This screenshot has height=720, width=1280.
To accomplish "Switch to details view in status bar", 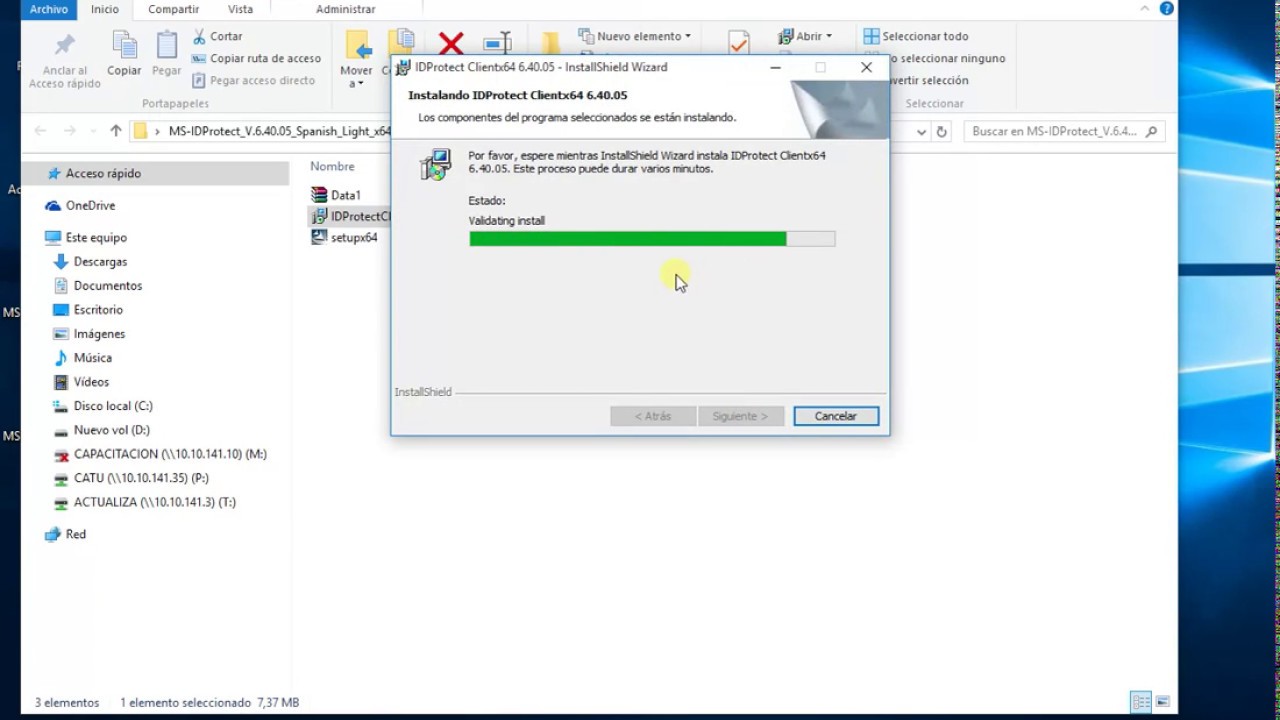I will (1141, 702).
